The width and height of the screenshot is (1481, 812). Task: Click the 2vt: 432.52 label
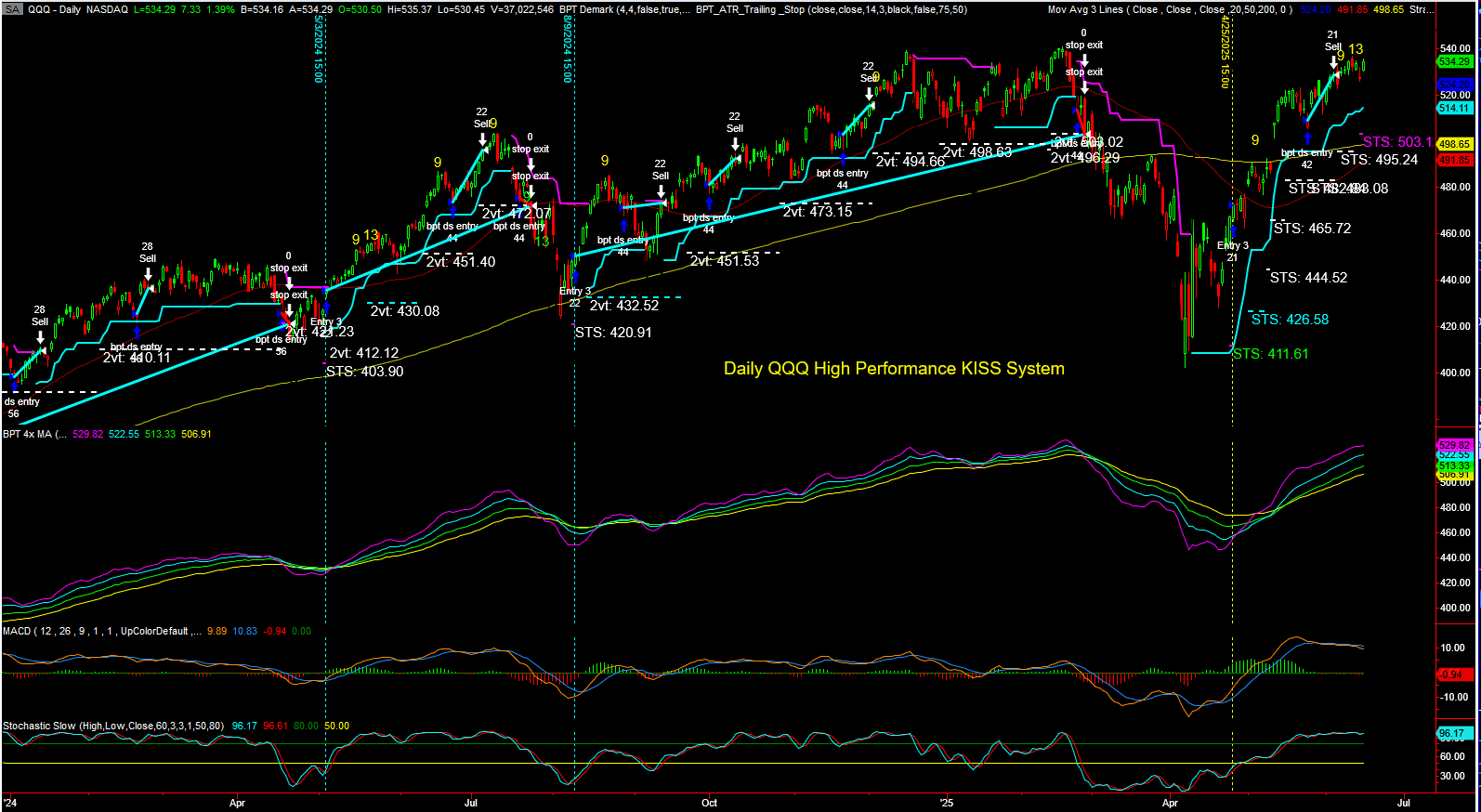pos(624,306)
